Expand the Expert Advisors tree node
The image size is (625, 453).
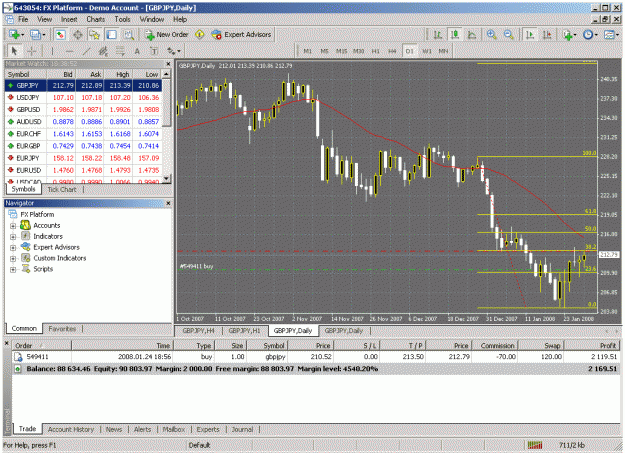13,248
